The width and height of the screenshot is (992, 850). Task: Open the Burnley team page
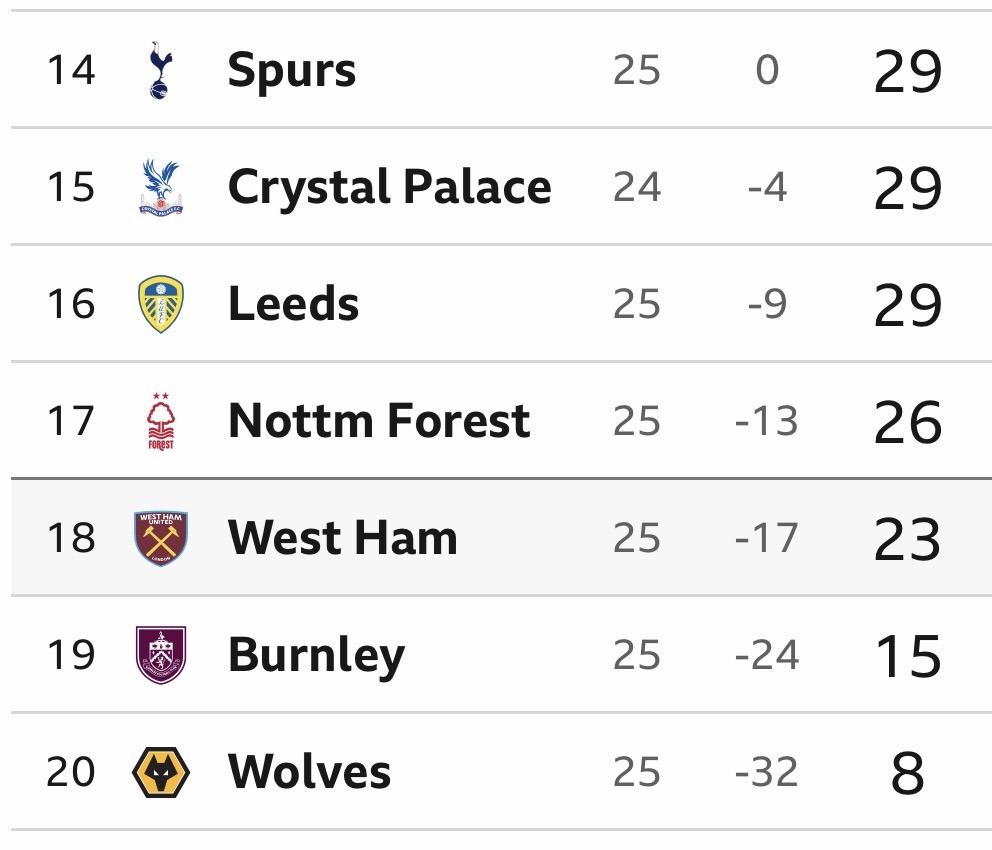[316, 655]
